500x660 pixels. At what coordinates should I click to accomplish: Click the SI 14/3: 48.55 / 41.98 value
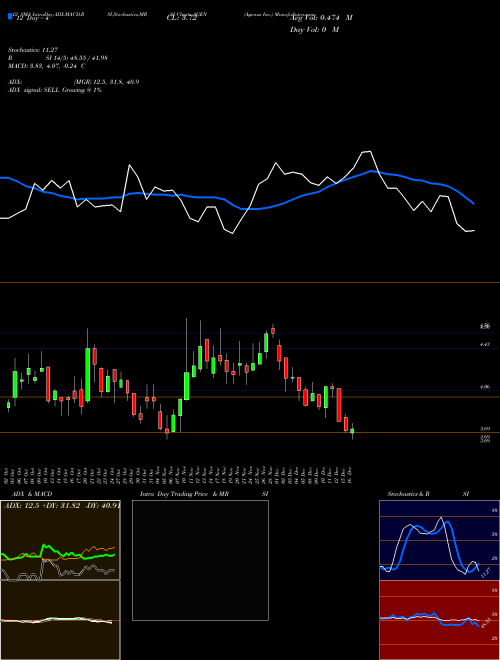pos(76,58)
